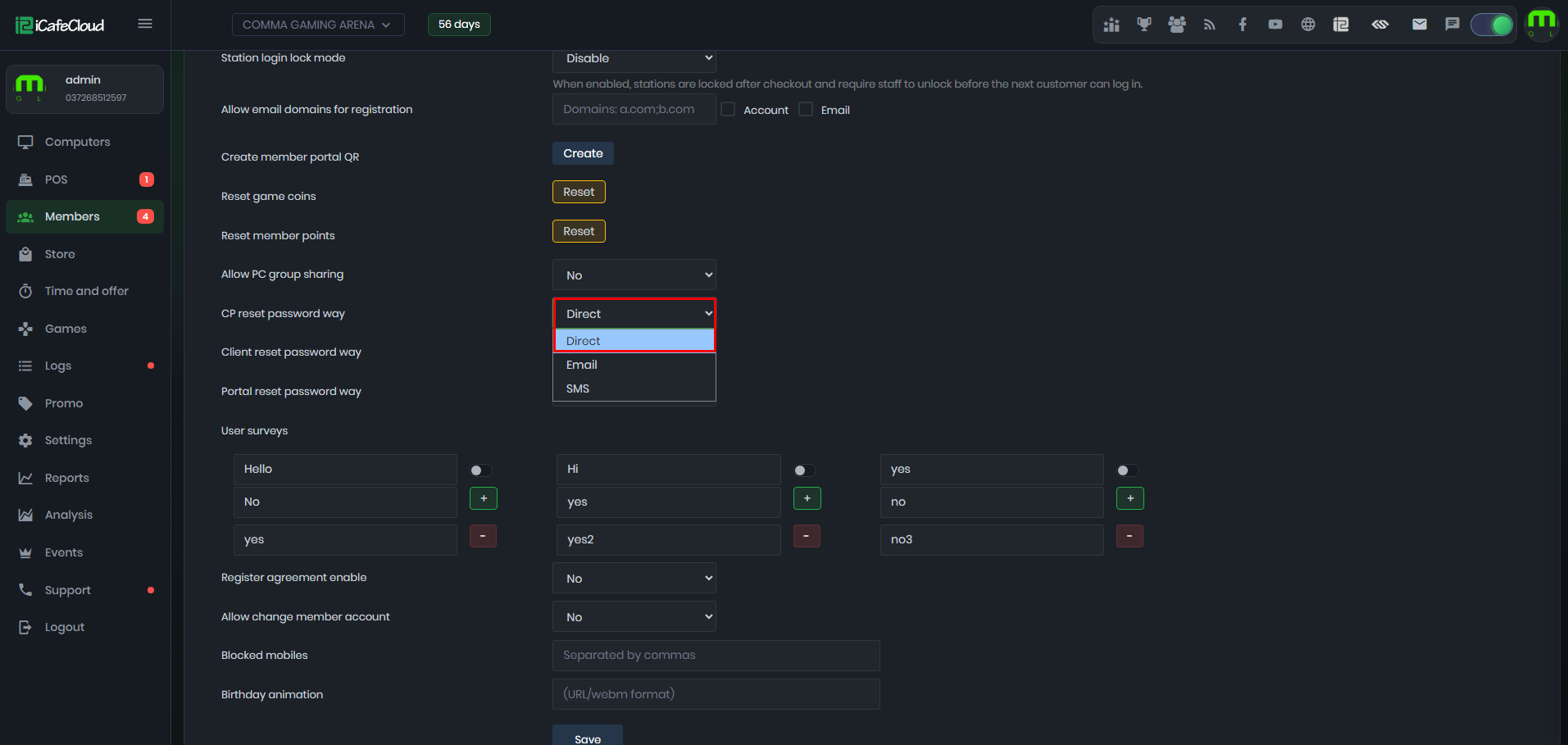This screenshot has width=1568, height=745.
Task: Click Create for member portal QR
Action: coord(583,153)
